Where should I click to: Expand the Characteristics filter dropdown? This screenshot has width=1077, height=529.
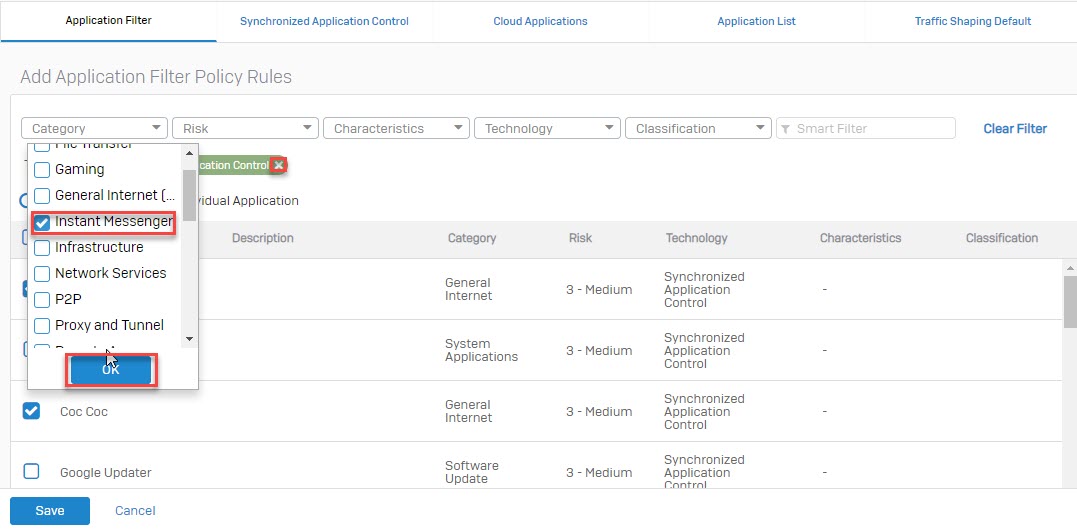coord(396,128)
